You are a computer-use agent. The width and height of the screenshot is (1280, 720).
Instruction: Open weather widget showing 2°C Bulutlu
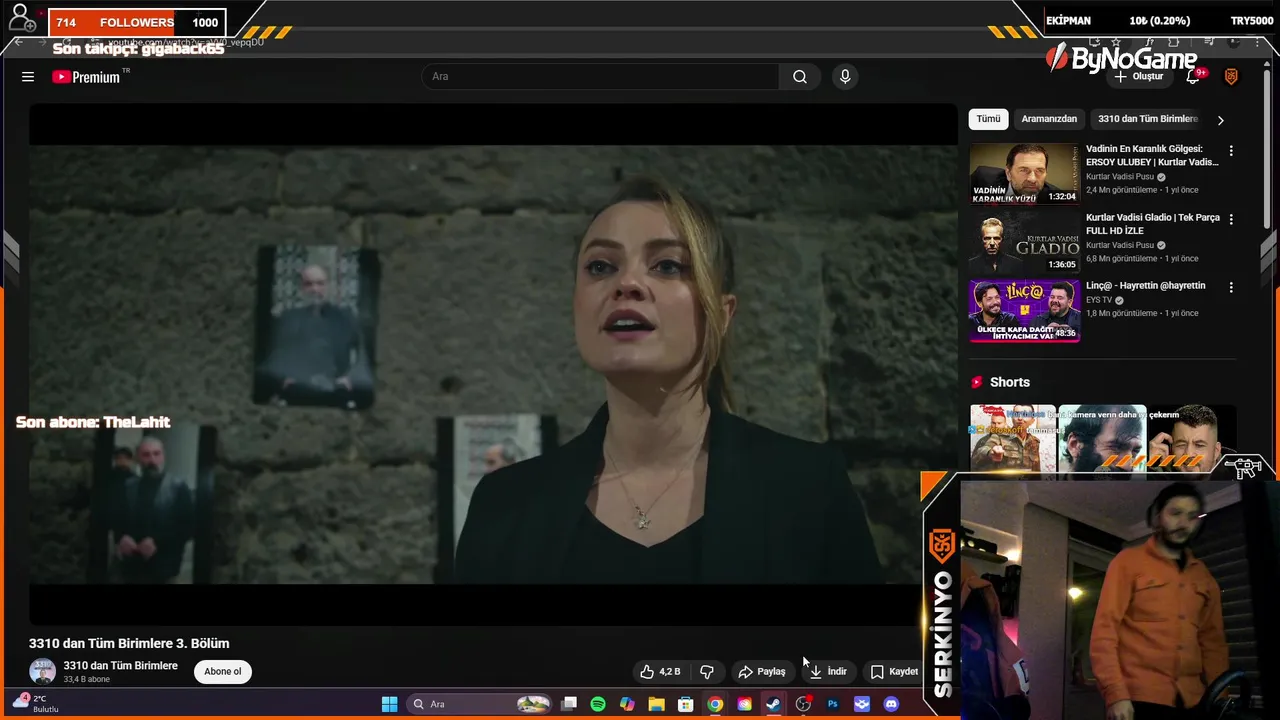click(x=36, y=704)
